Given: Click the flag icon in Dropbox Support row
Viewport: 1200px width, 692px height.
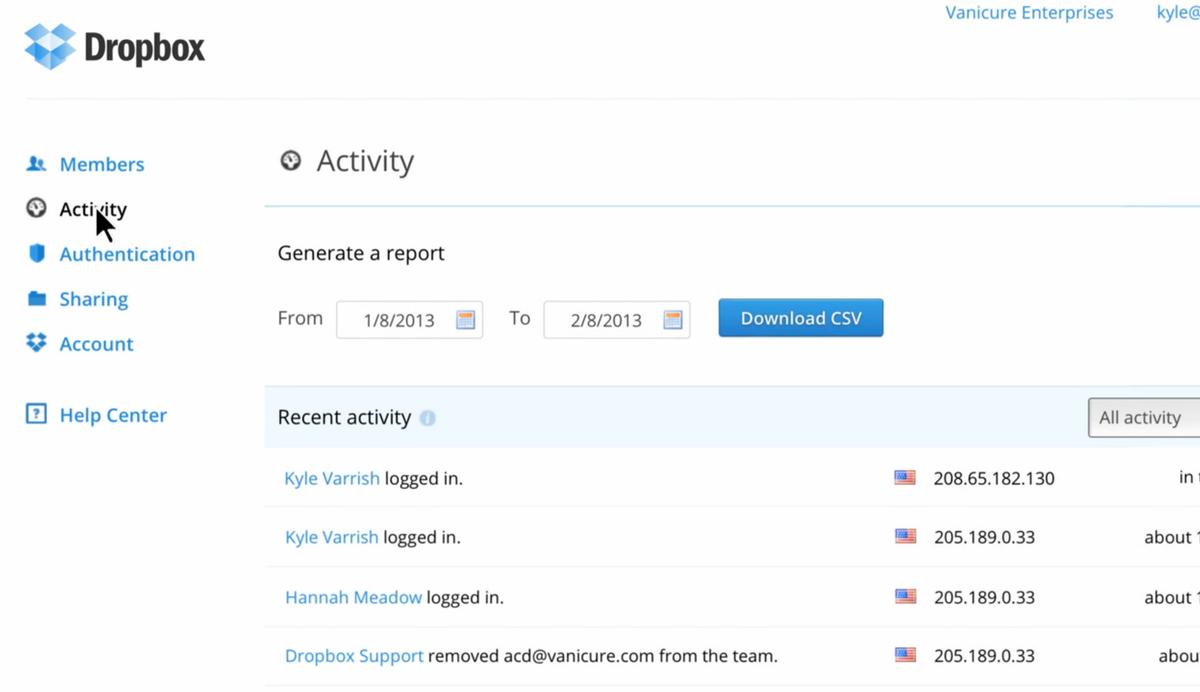Looking at the screenshot, I should pyautogui.click(x=905, y=656).
